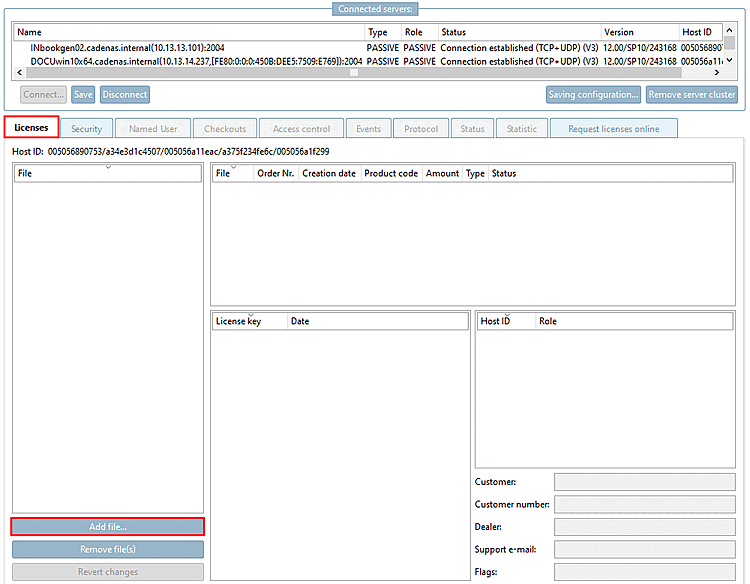This screenshot has height=584, width=750.
Task: Click the server list scroll-right arrow
Action: point(716,73)
